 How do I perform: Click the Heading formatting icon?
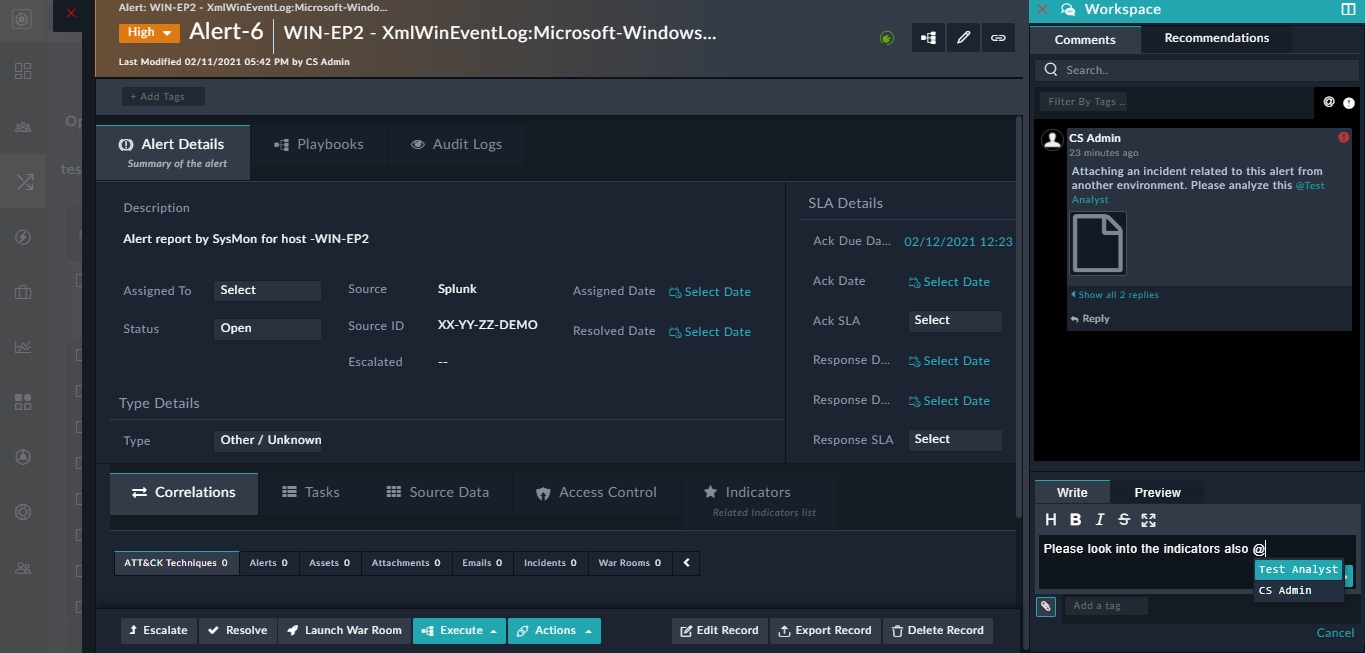point(1051,519)
